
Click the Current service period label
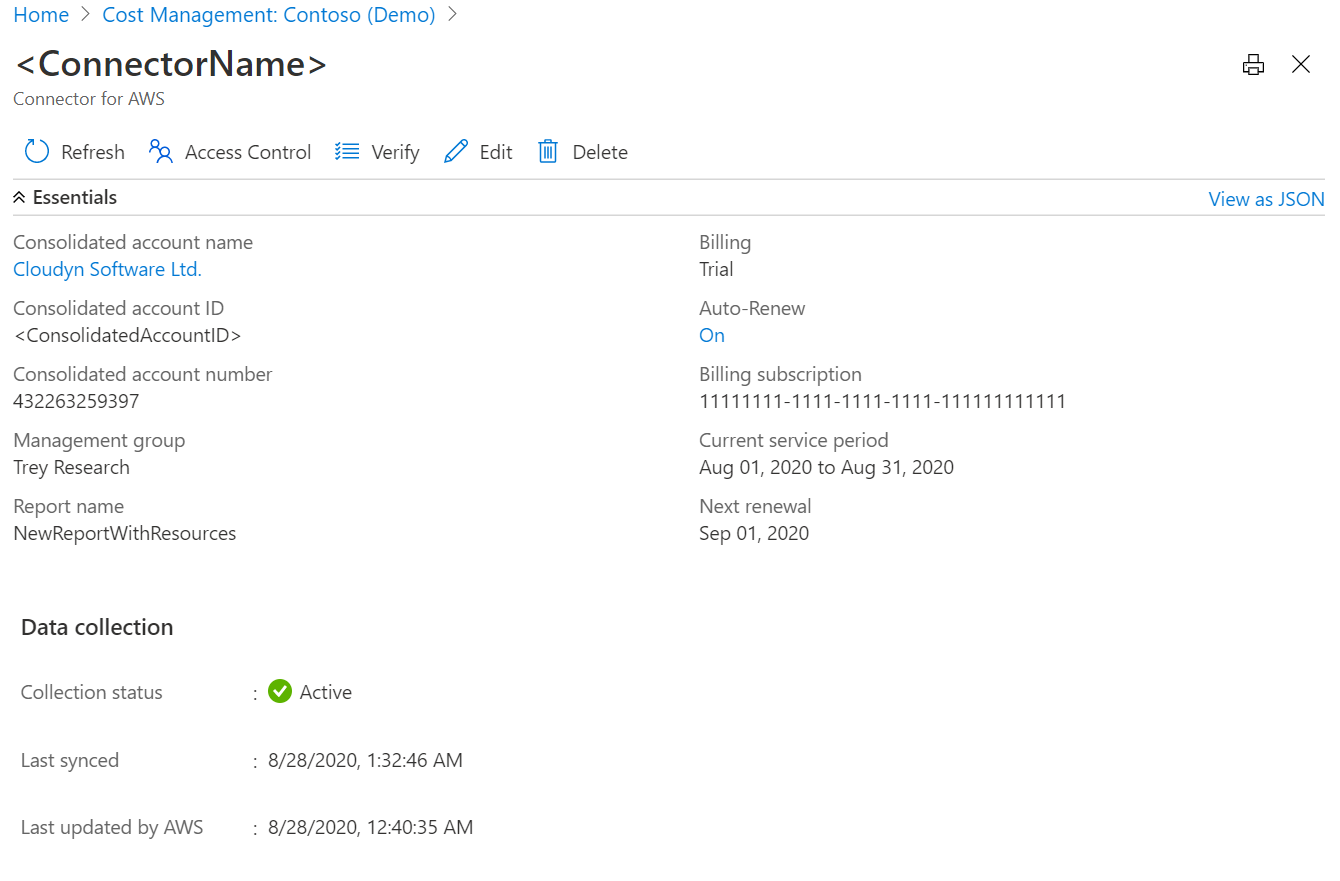click(794, 440)
